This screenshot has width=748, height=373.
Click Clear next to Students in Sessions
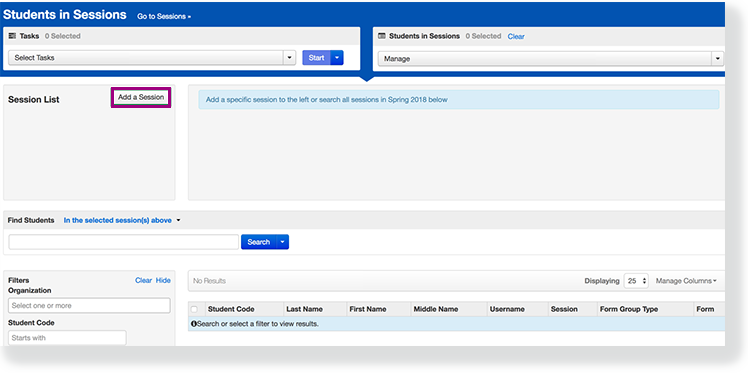point(516,36)
